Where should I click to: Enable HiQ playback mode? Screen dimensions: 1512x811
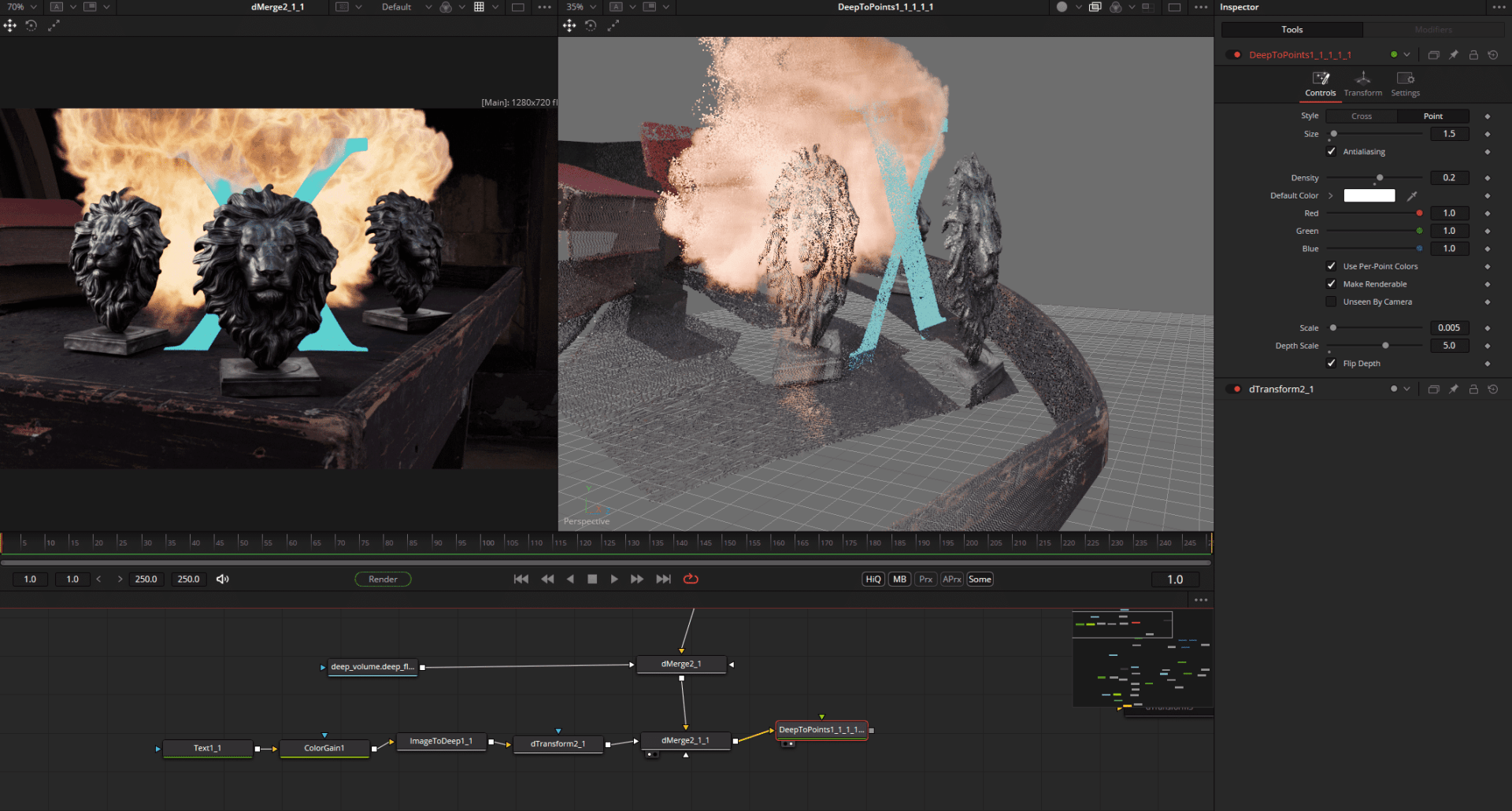(873, 579)
